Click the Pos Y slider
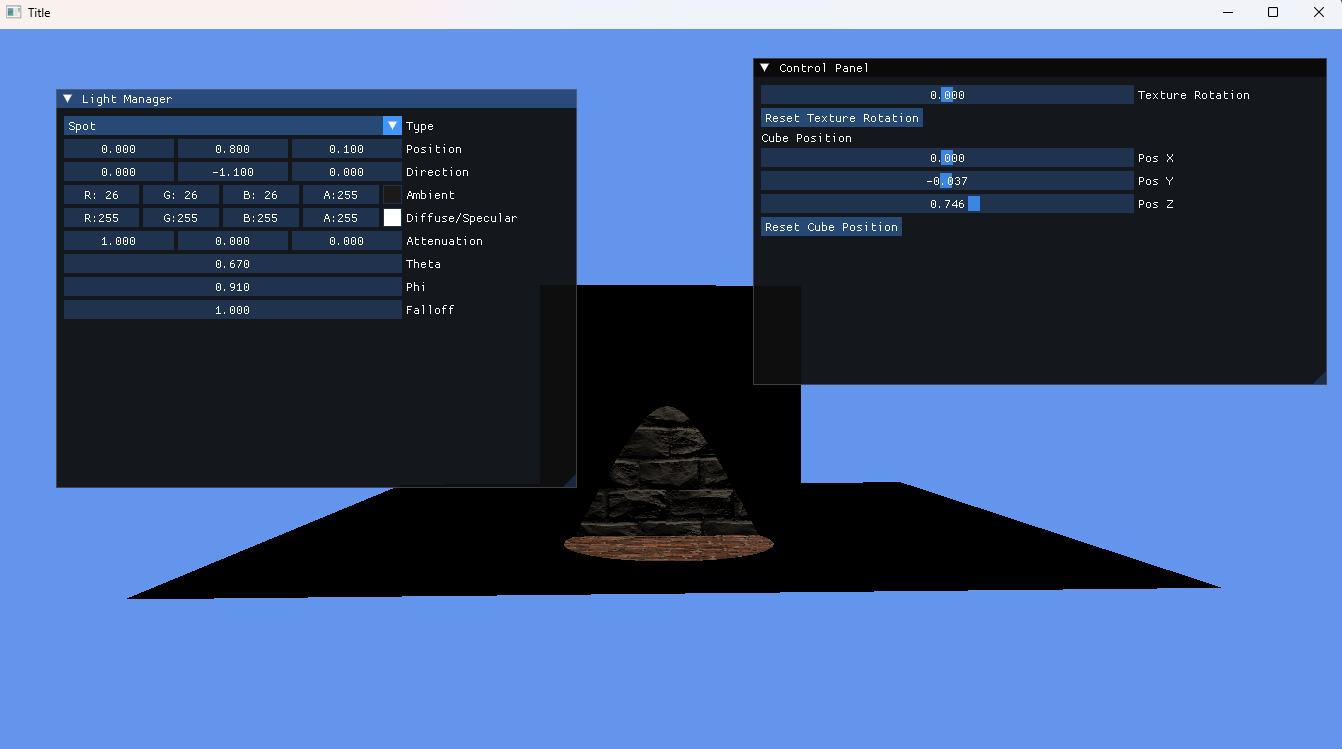The image size is (1342, 749). (x=947, y=181)
